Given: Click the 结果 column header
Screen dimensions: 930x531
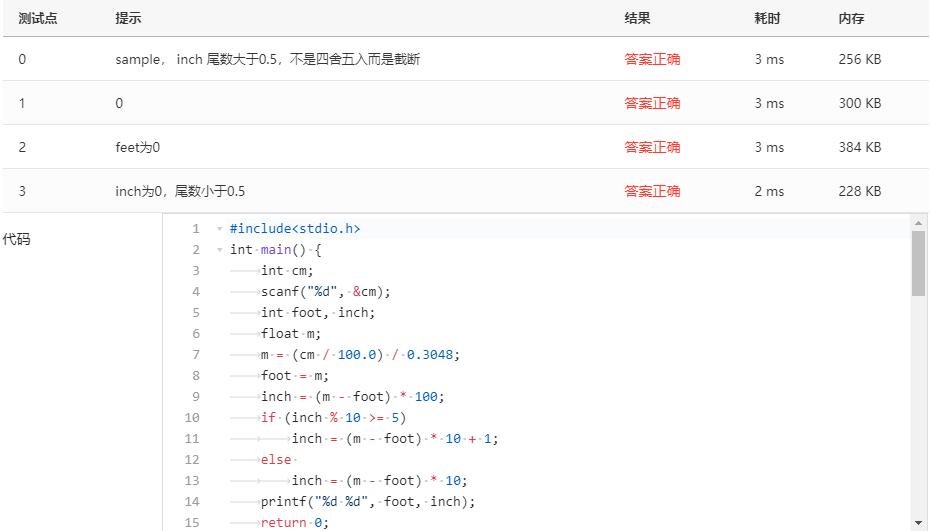Looking at the screenshot, I should click(x=638, y=18).
